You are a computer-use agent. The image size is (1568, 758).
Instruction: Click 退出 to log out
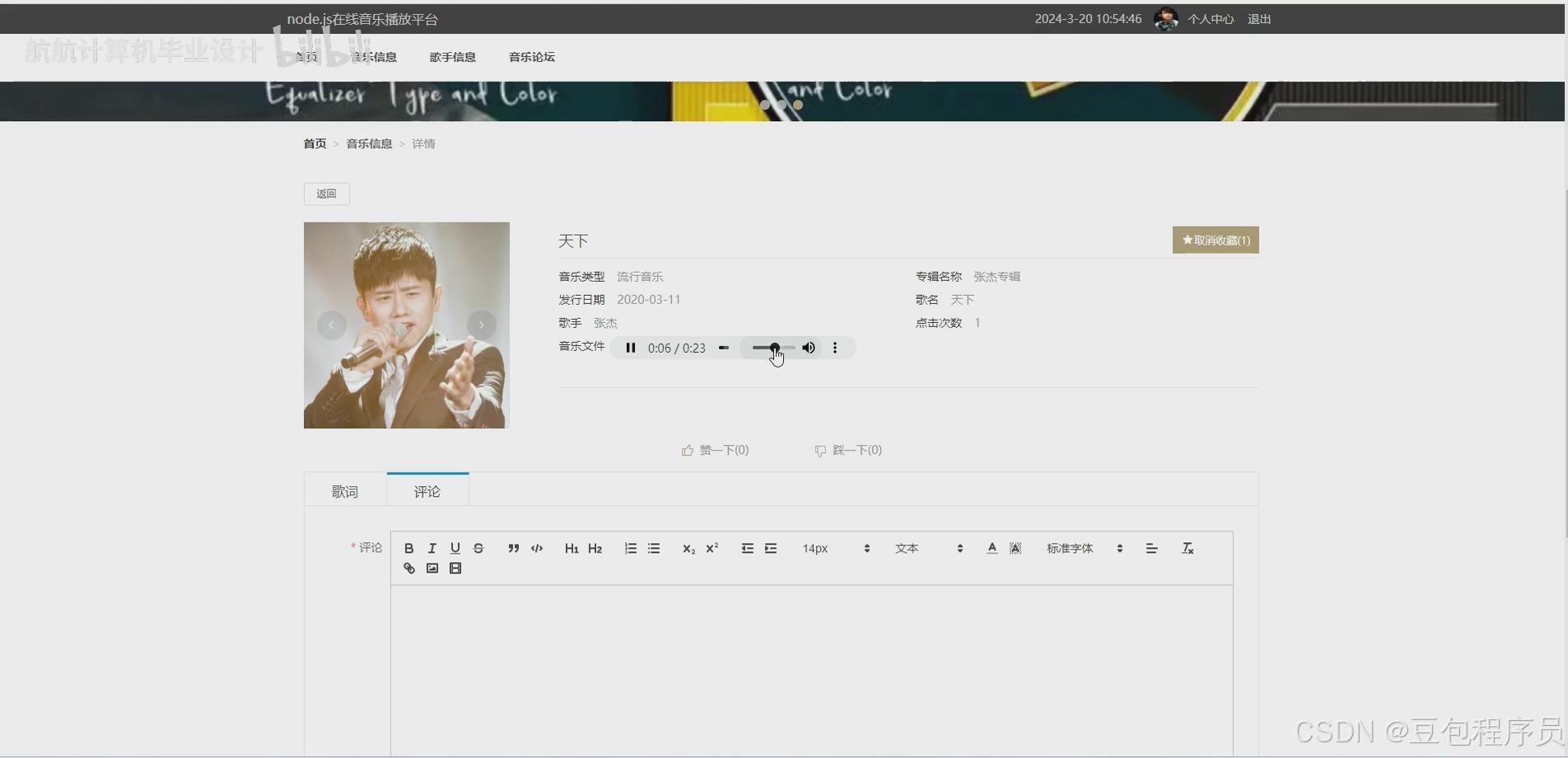tap(1259, 19)
